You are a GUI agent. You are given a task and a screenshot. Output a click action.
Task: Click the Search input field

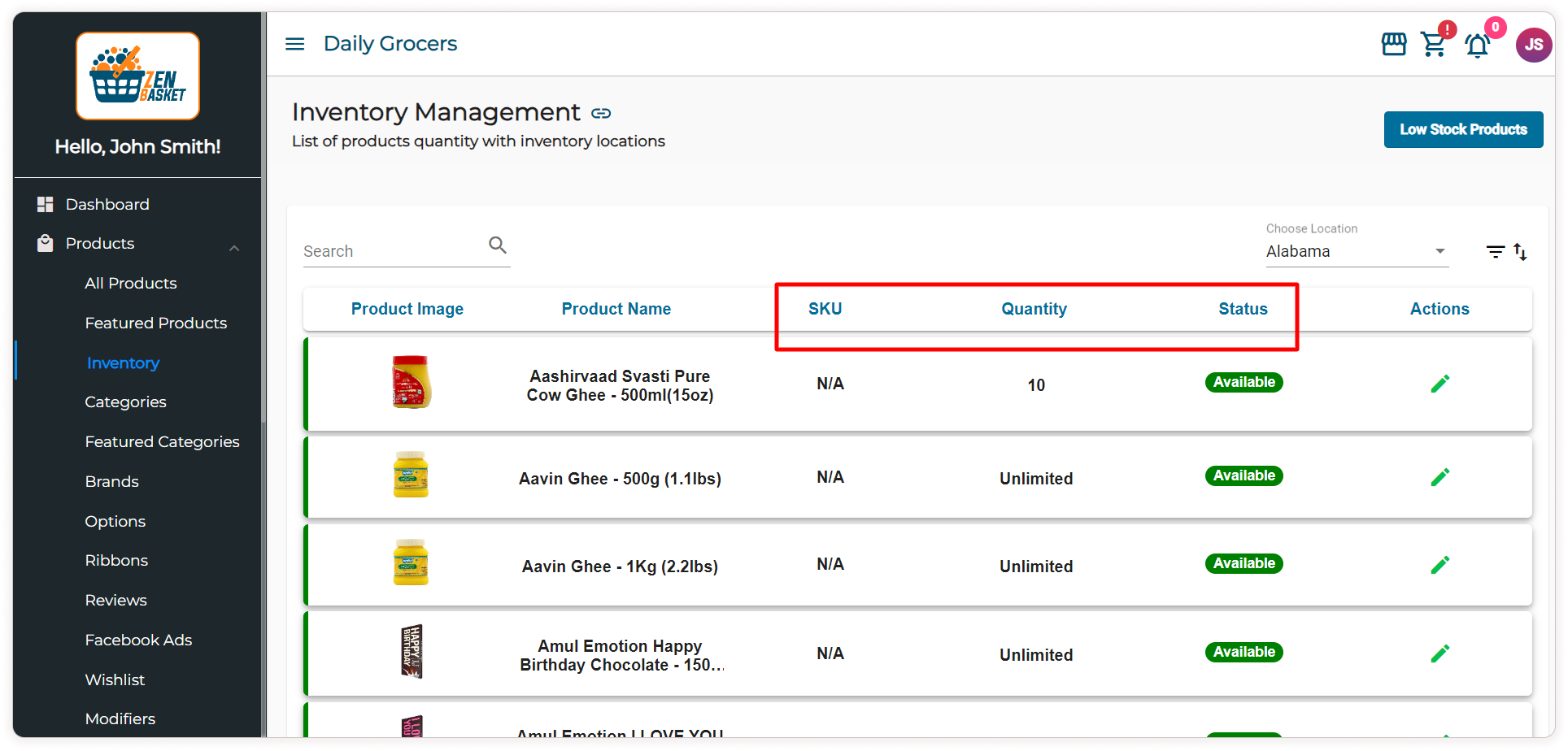[390, 252]
